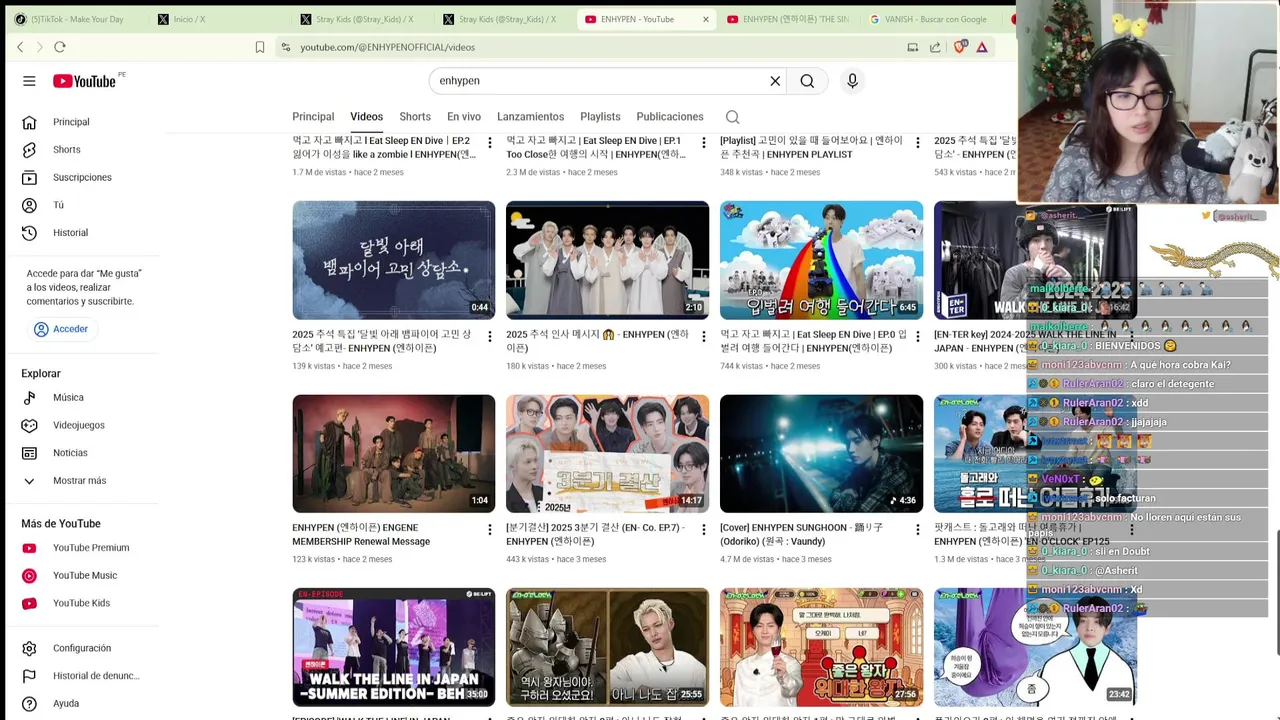Play the rainbow Eat Sleep EN Dive EP.0 thumbnail
The height and width of the screenshot is (720, 1280).
821,260
